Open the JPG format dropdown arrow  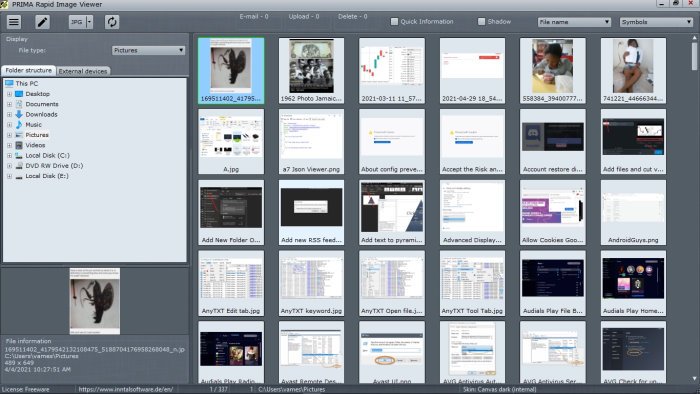click(89, 22)
